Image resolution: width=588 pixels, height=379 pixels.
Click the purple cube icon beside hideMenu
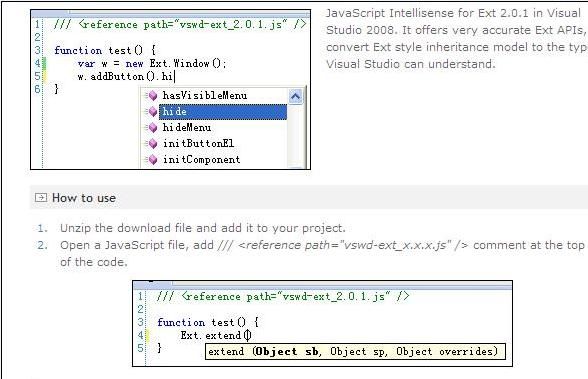coord(153,128)
